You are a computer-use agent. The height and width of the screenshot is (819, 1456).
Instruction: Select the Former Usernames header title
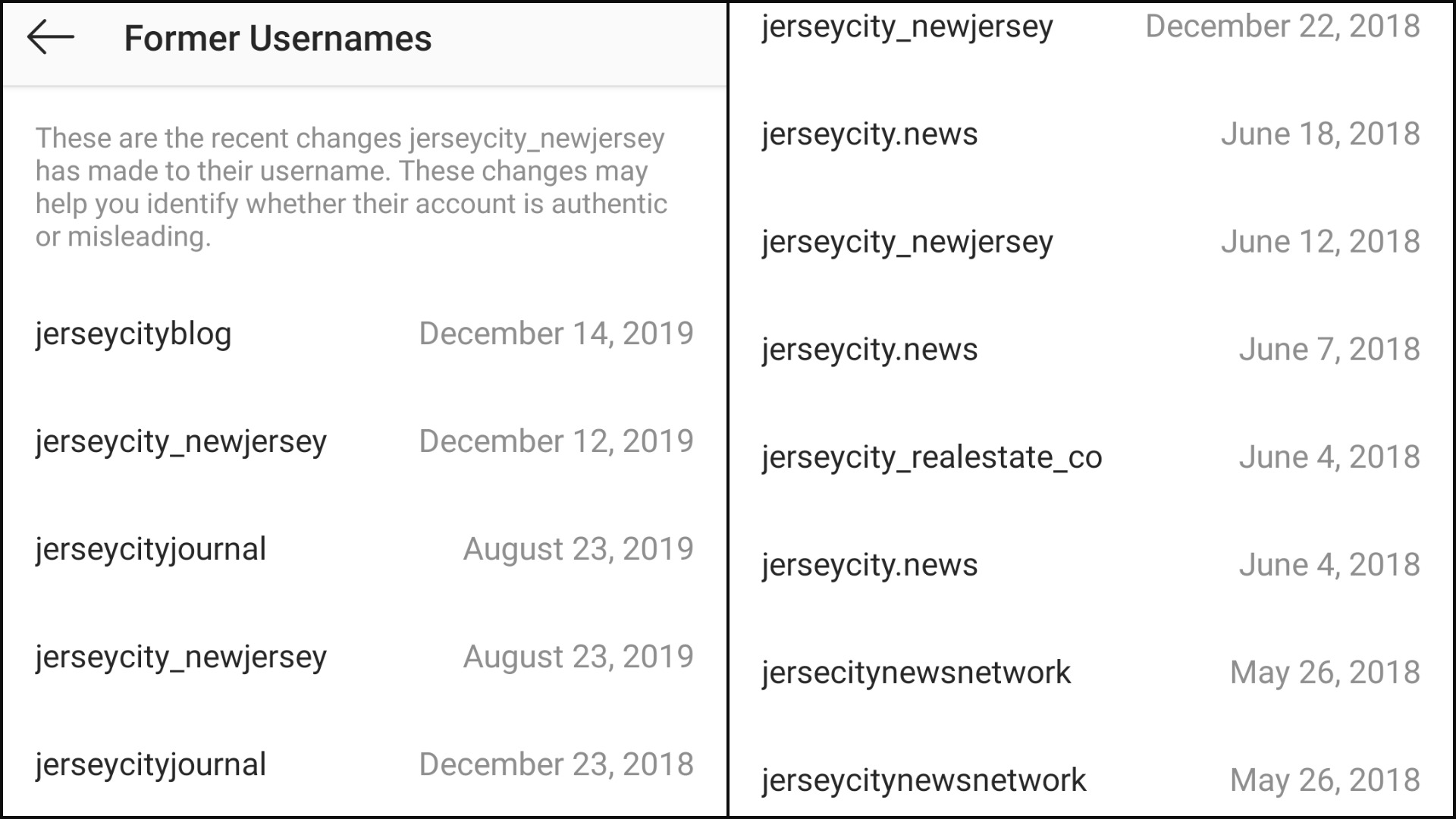278,38
